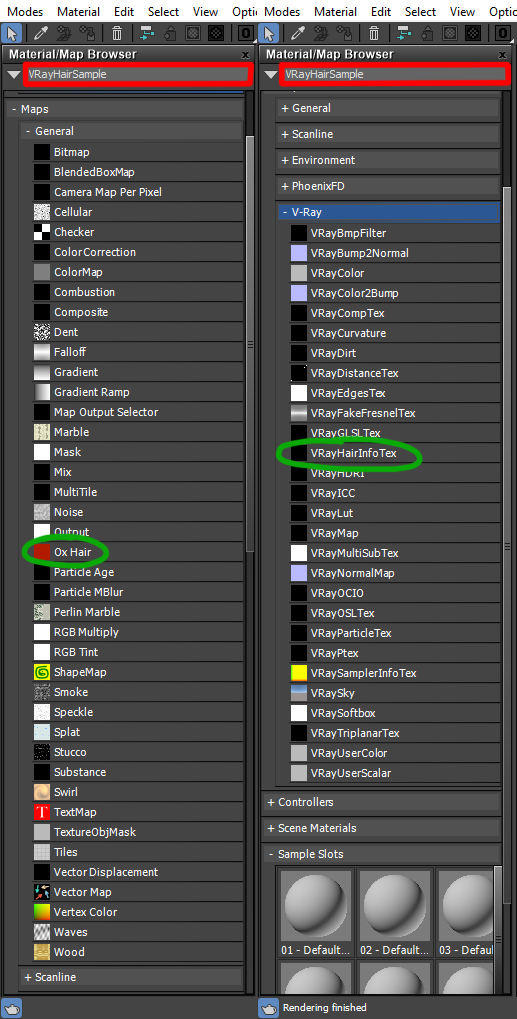Click right panel search field VRayHairSample
This screenshot has width=517, height=1019.
(395, 75)
